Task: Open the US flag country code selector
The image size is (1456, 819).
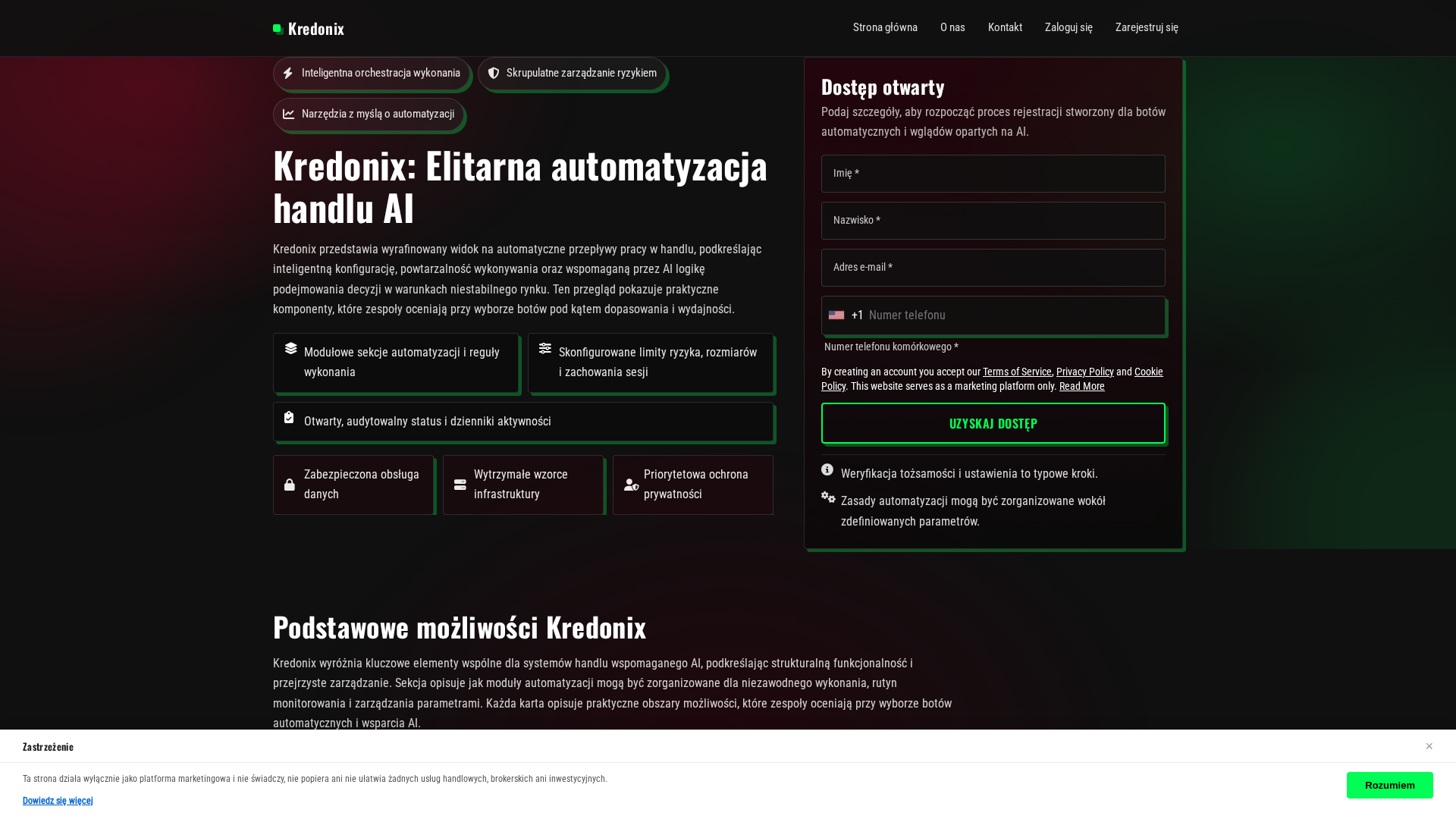Action: click(x=836, y=315)
